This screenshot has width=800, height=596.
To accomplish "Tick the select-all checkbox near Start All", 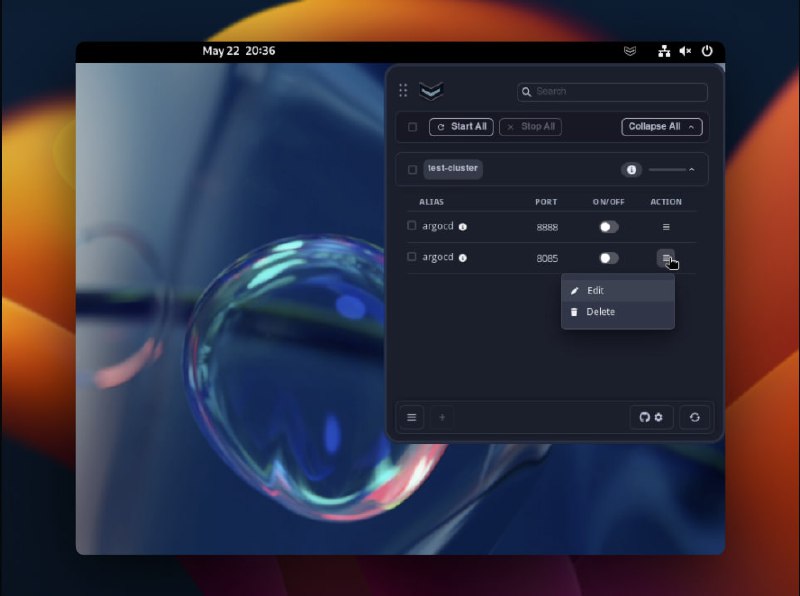I will pyautogui.click(x=412, y=127).
